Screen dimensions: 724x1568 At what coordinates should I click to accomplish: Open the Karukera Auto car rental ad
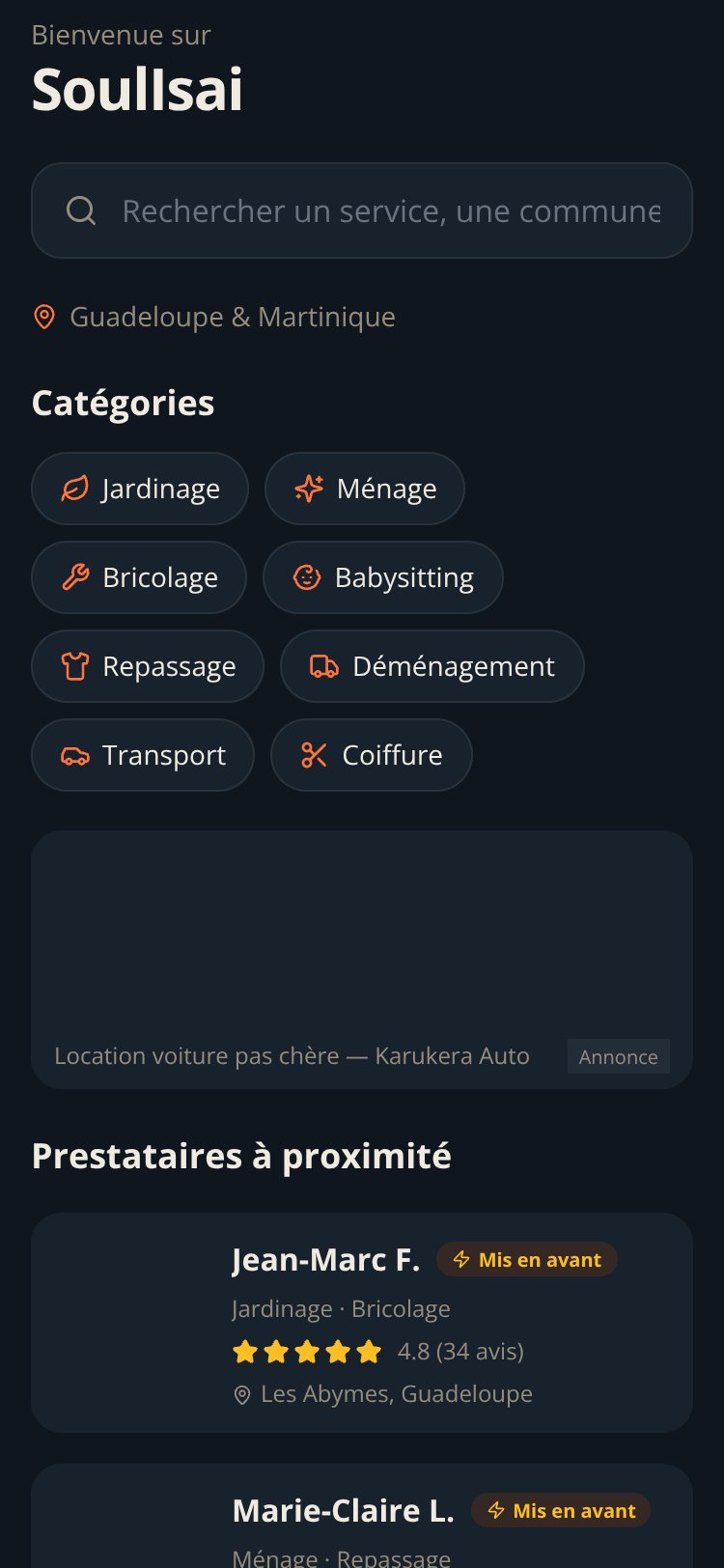(362, 960)
